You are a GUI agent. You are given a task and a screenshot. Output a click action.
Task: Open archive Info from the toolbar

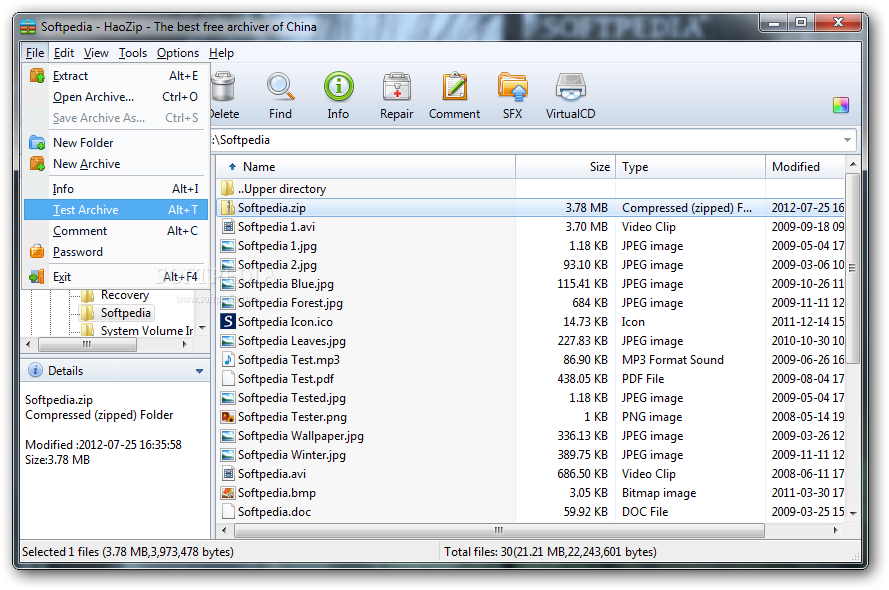coord(338,87)
